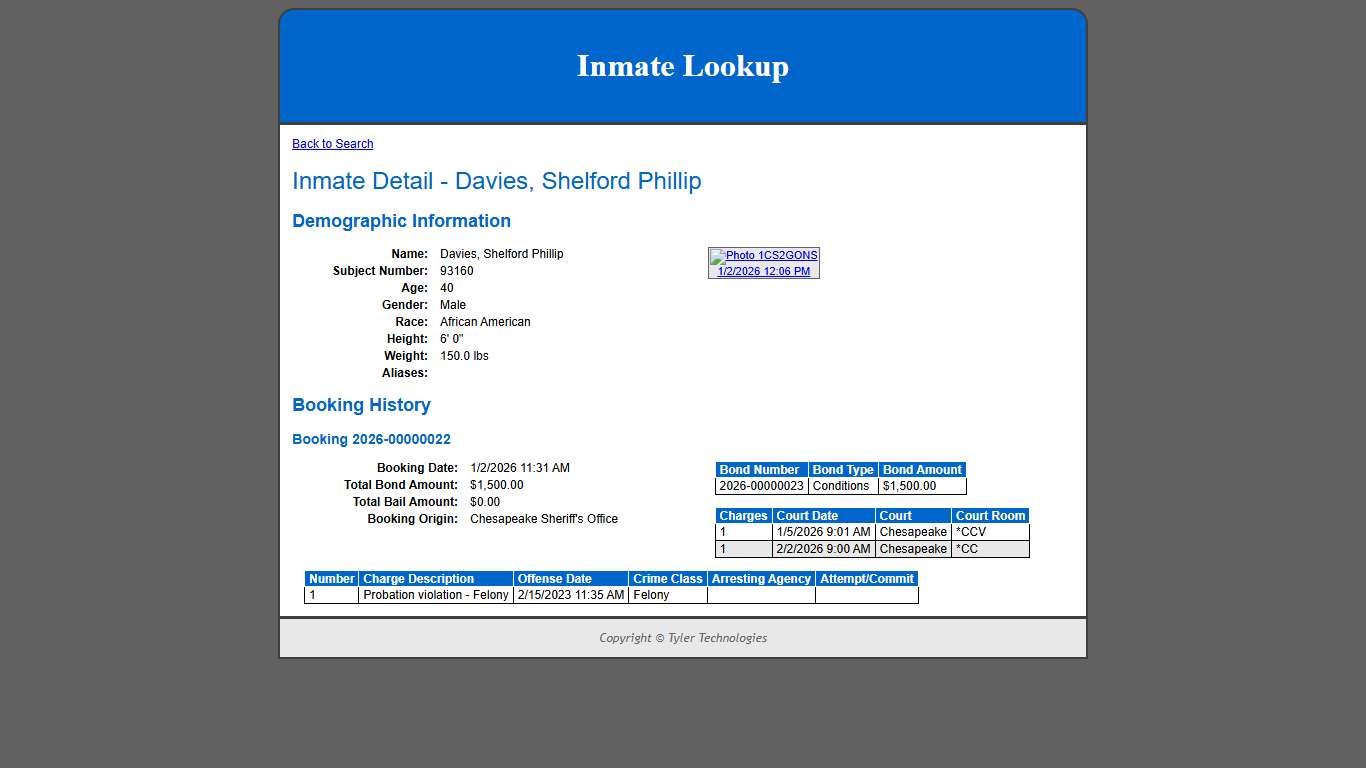The height and width of the screenshot is (768, 1366).
Task: Click the Inmate Lookup title banner
Action: (x=683, y=66)
